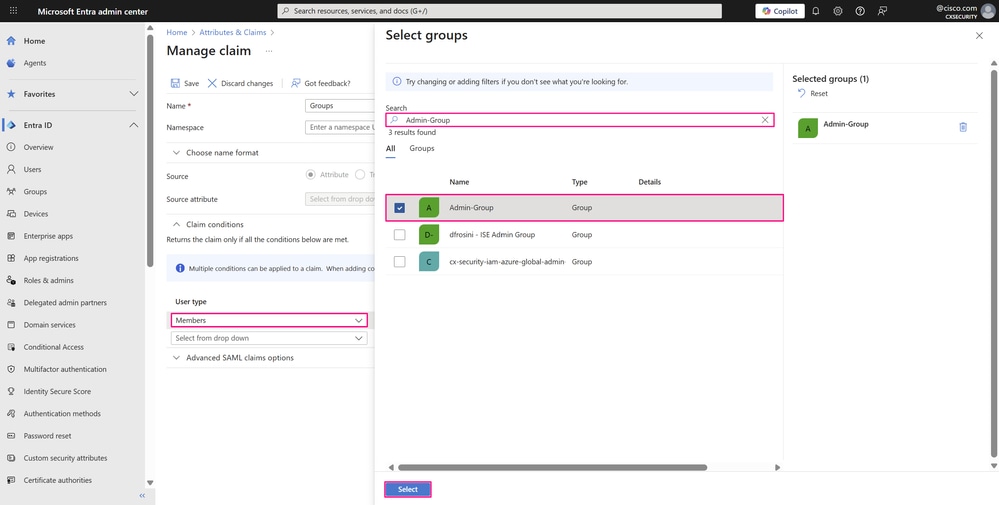Open Domain services in the sidebar

pos(49,325)
